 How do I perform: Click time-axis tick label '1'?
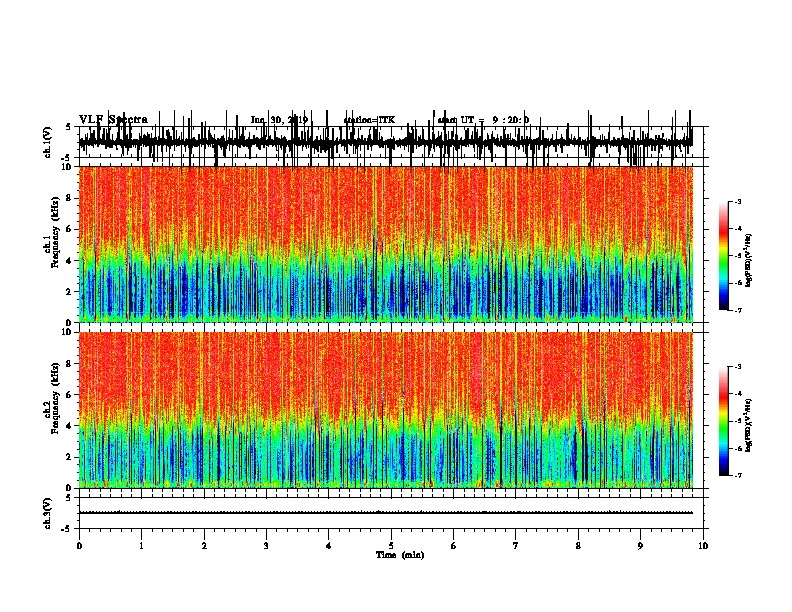coord(141,546)
